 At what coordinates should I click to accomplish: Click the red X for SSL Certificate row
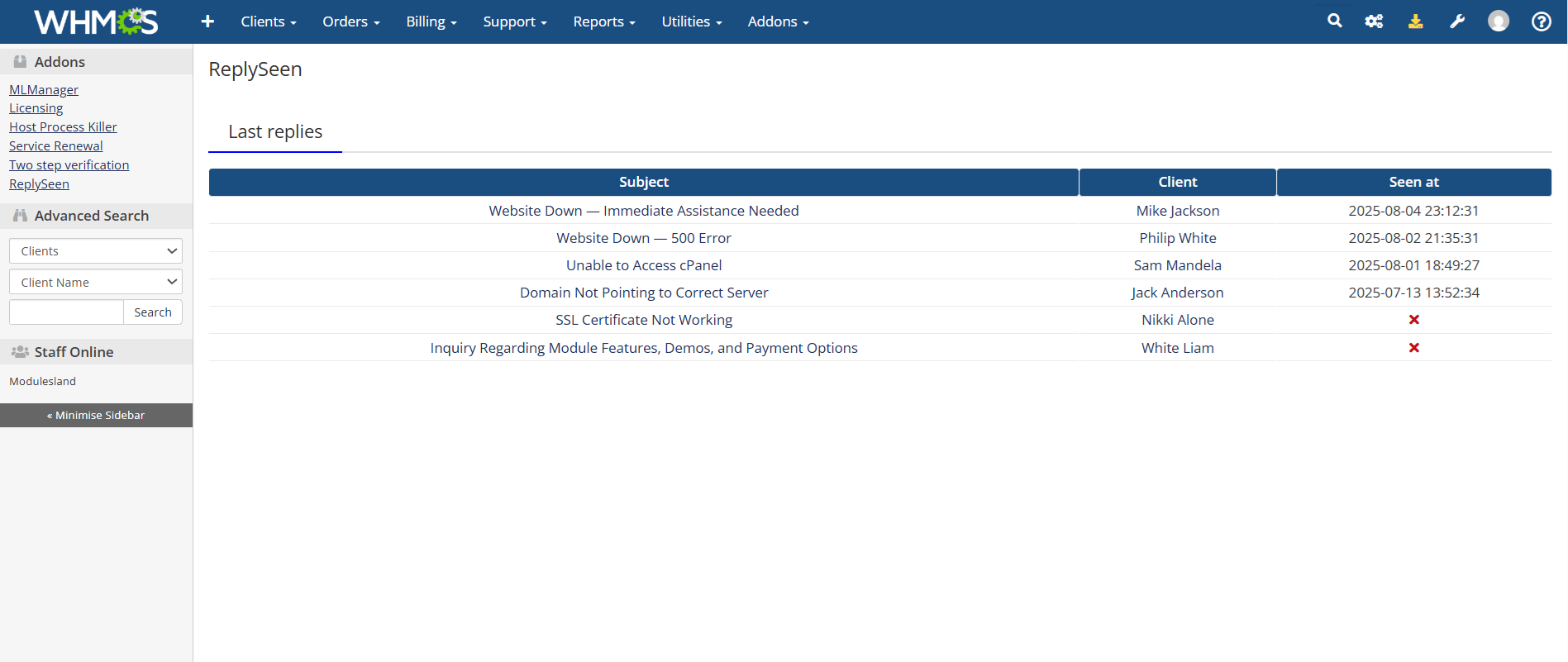tap(1414, 320)
